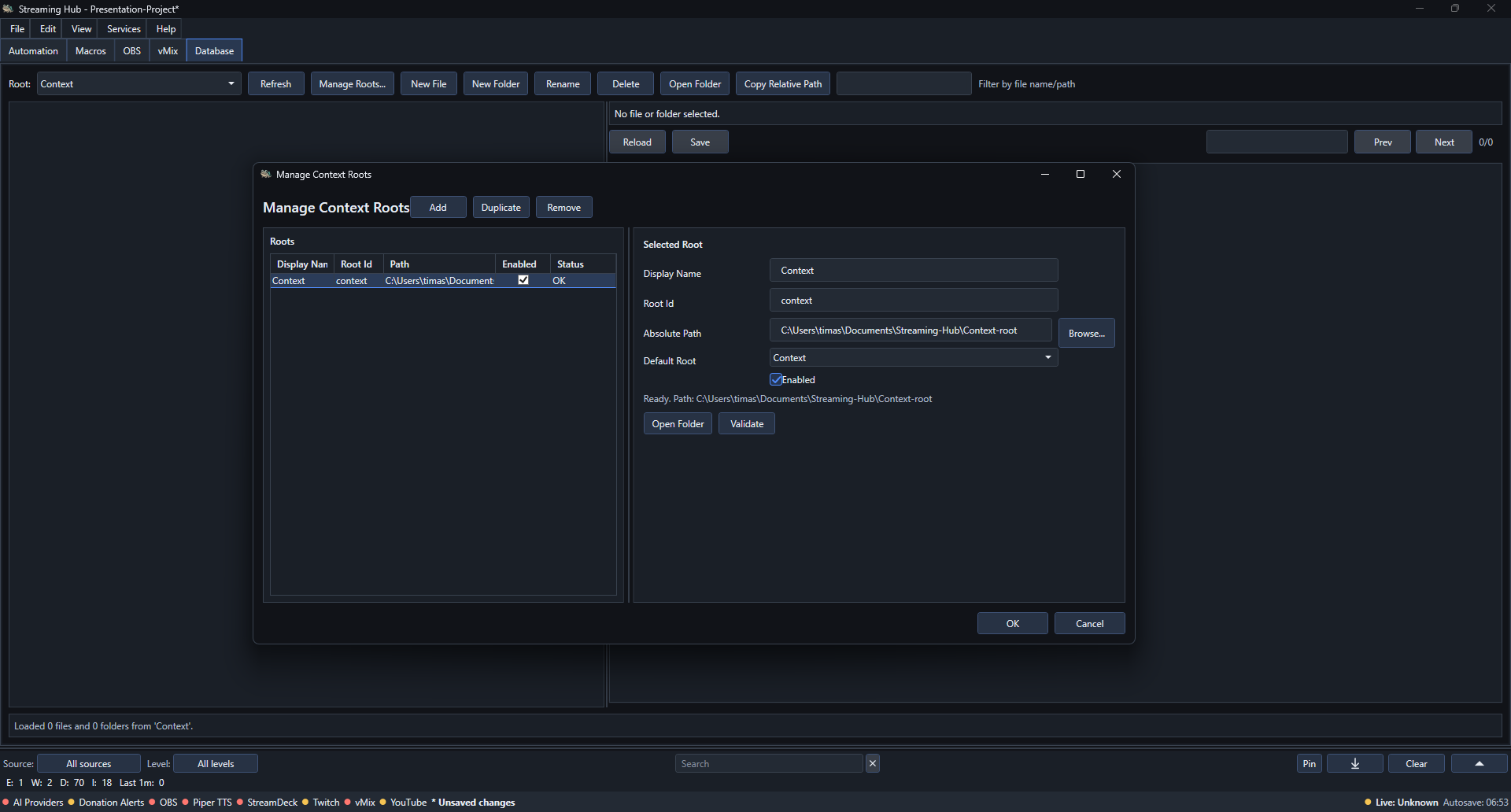Viewport: 1511px width, 812px height.
Task: Click the Copy Relative Path button
Action: point(783,83)
